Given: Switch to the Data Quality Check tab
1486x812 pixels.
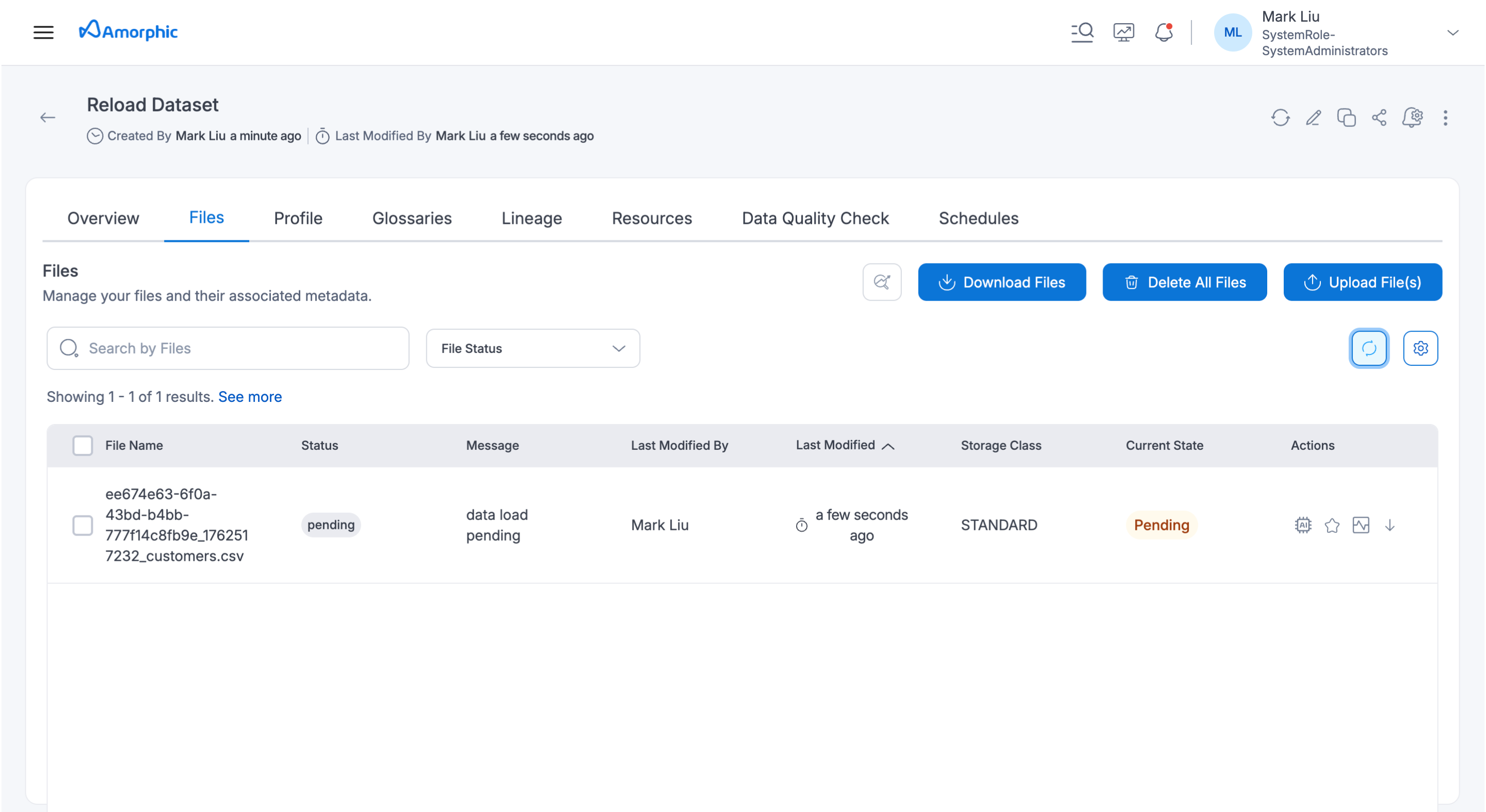Looking at the screenshot, I should click(815, 218).
